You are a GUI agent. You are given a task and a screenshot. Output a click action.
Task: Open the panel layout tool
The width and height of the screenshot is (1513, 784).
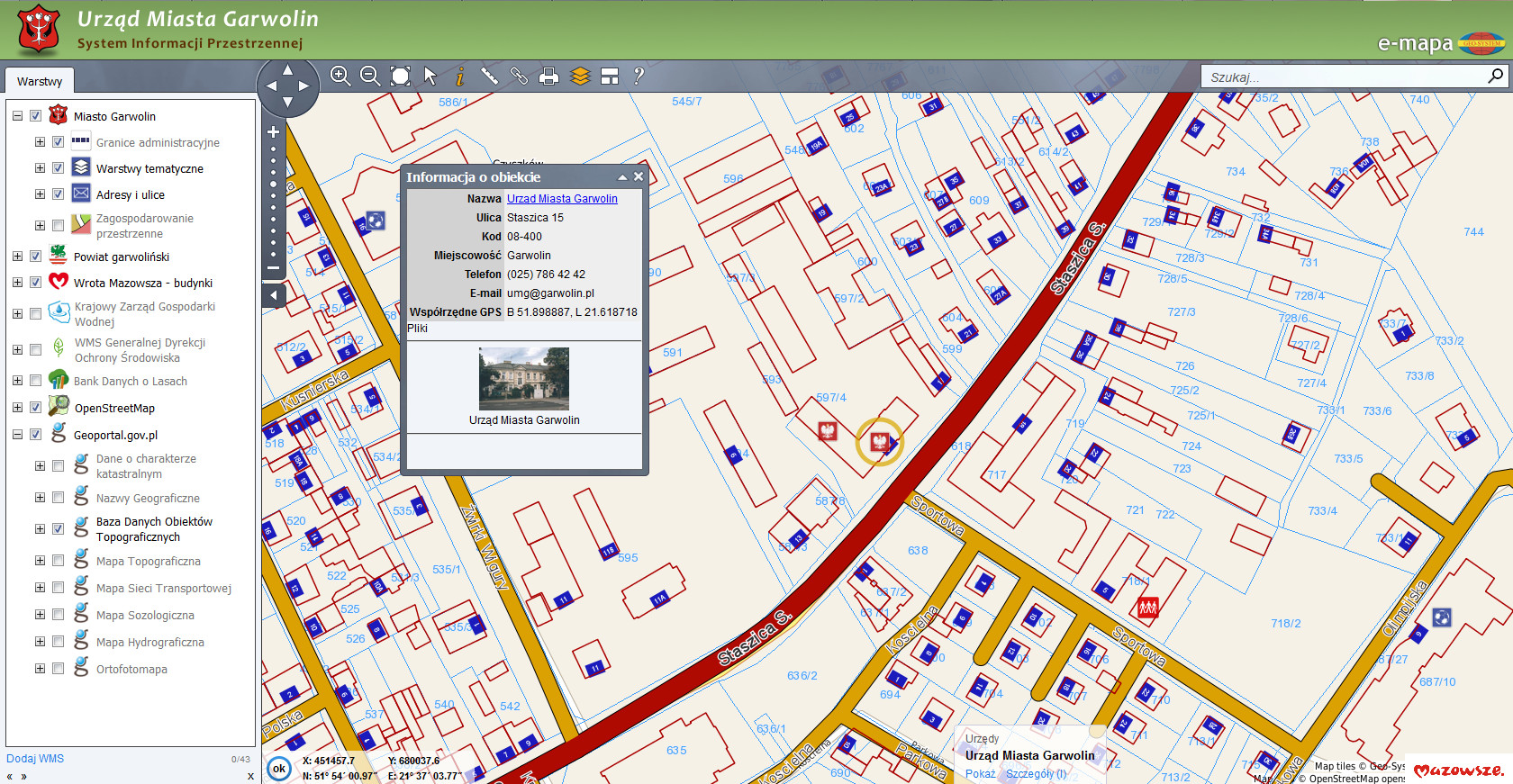coord(610,77)
